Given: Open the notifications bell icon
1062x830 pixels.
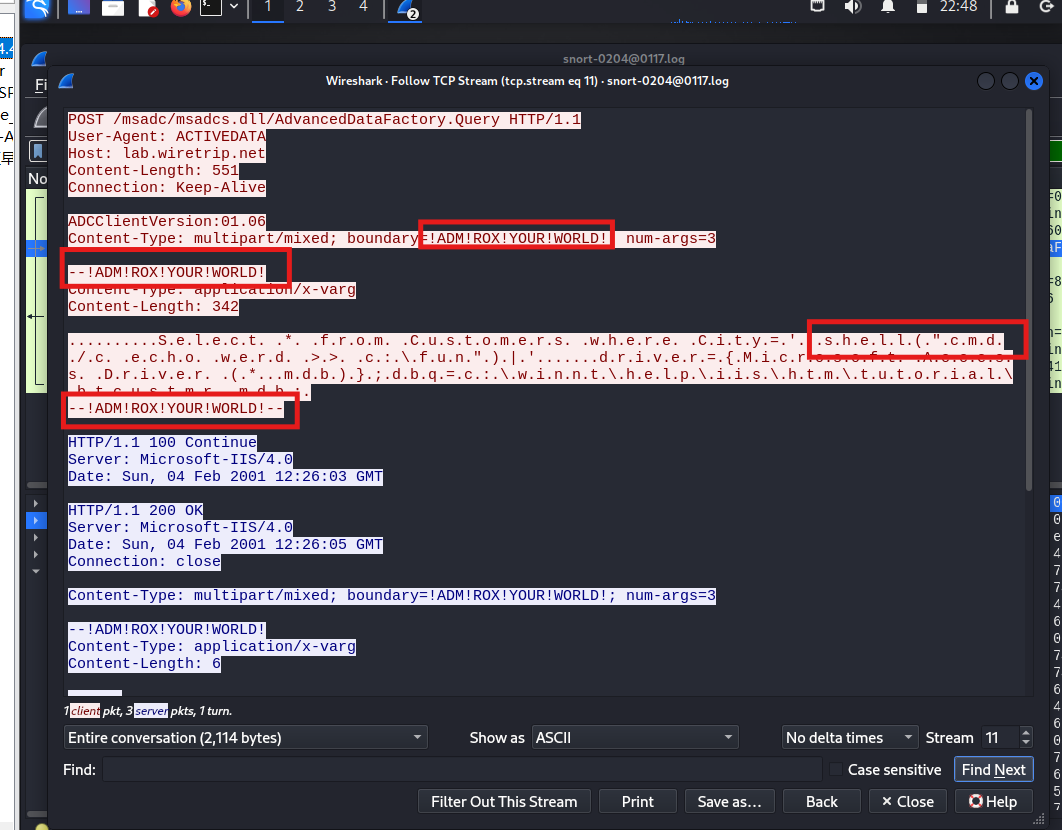Looking at the screenshot, I should [x=888, y=7].
